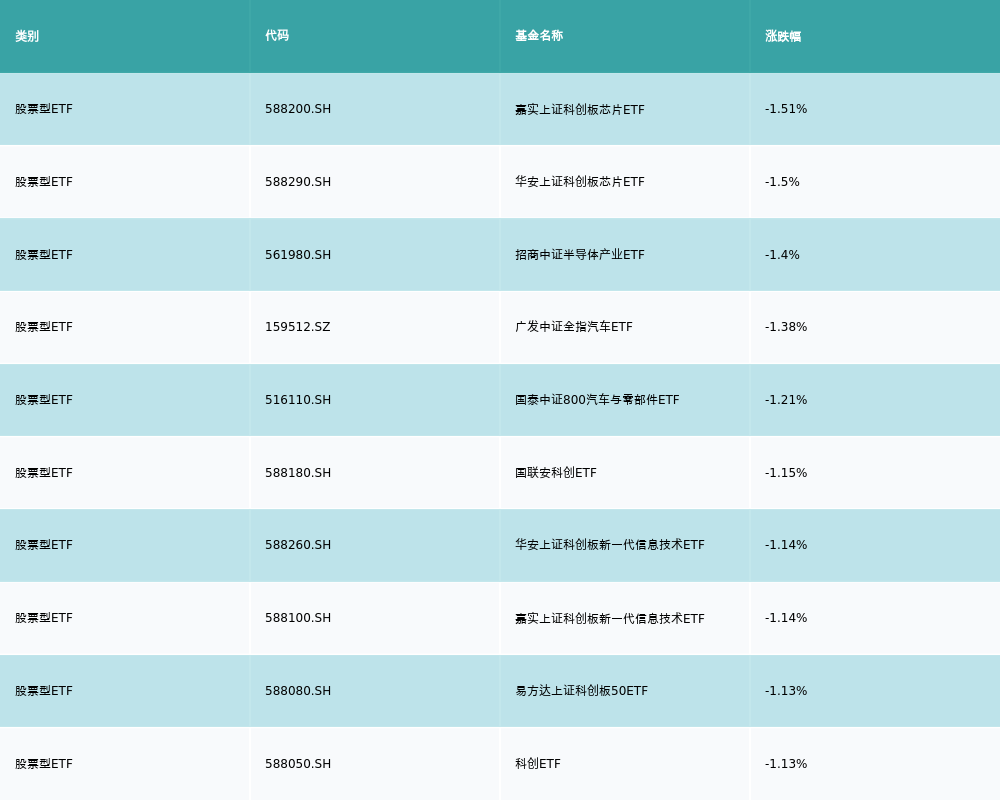This screenshot has width=1000, height=800.
Task: Click fund name 嘉实上证科创板新一代信息技术ETF
Action: [x=610, y=618]
